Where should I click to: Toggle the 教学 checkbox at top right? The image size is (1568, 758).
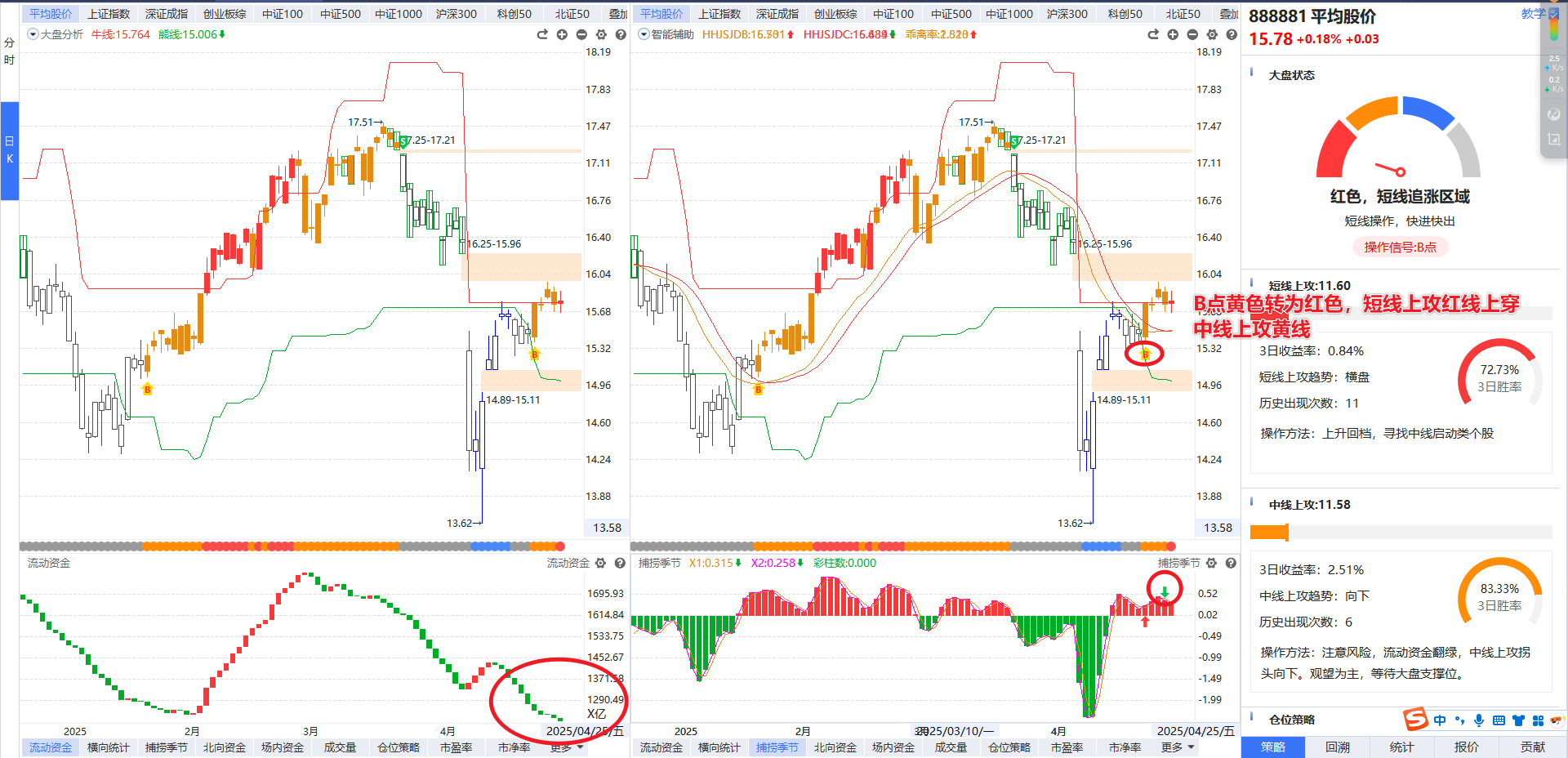[x=1554, y=13]
